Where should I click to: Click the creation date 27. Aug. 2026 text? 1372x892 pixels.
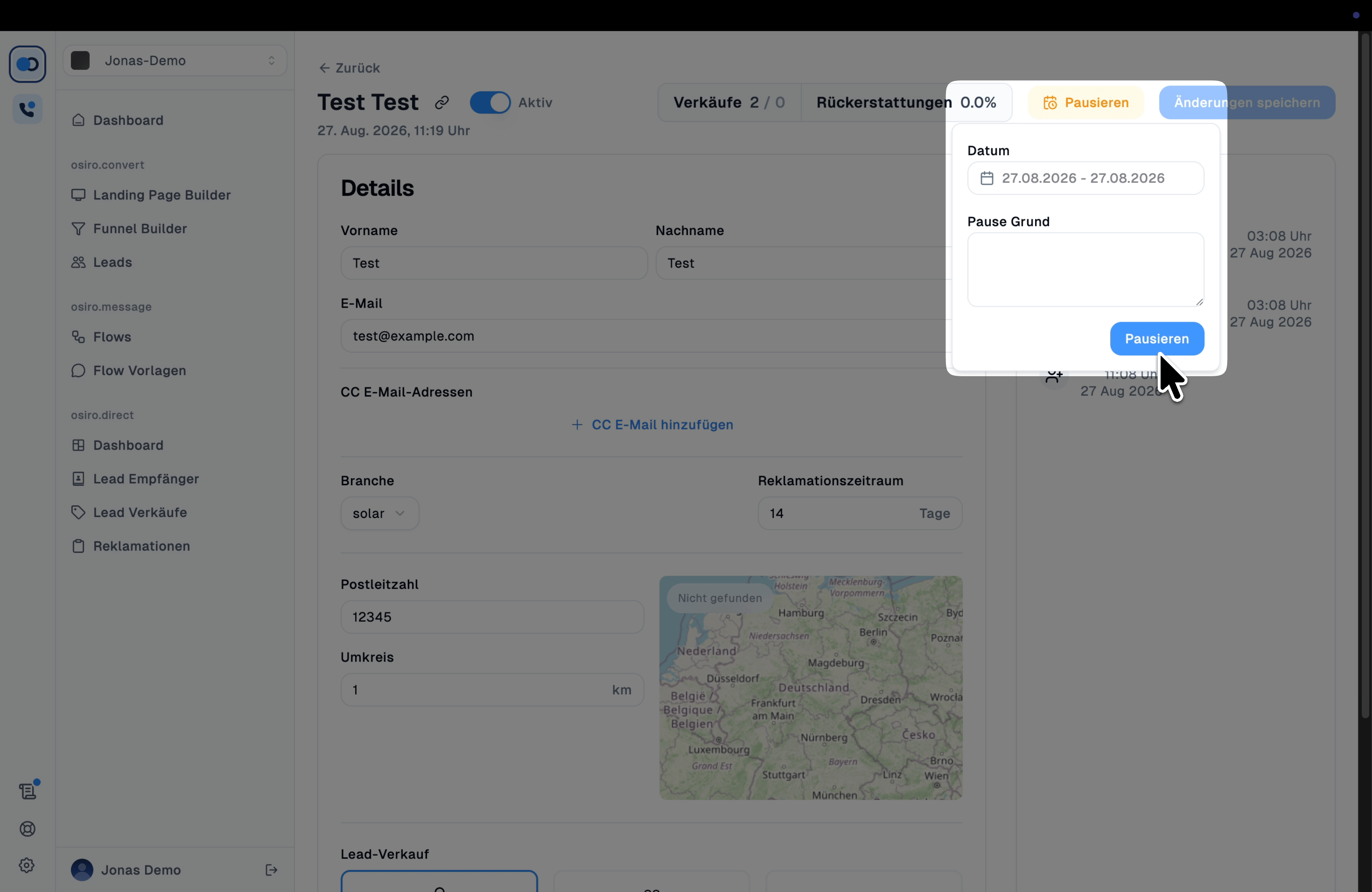click(393, 131)
